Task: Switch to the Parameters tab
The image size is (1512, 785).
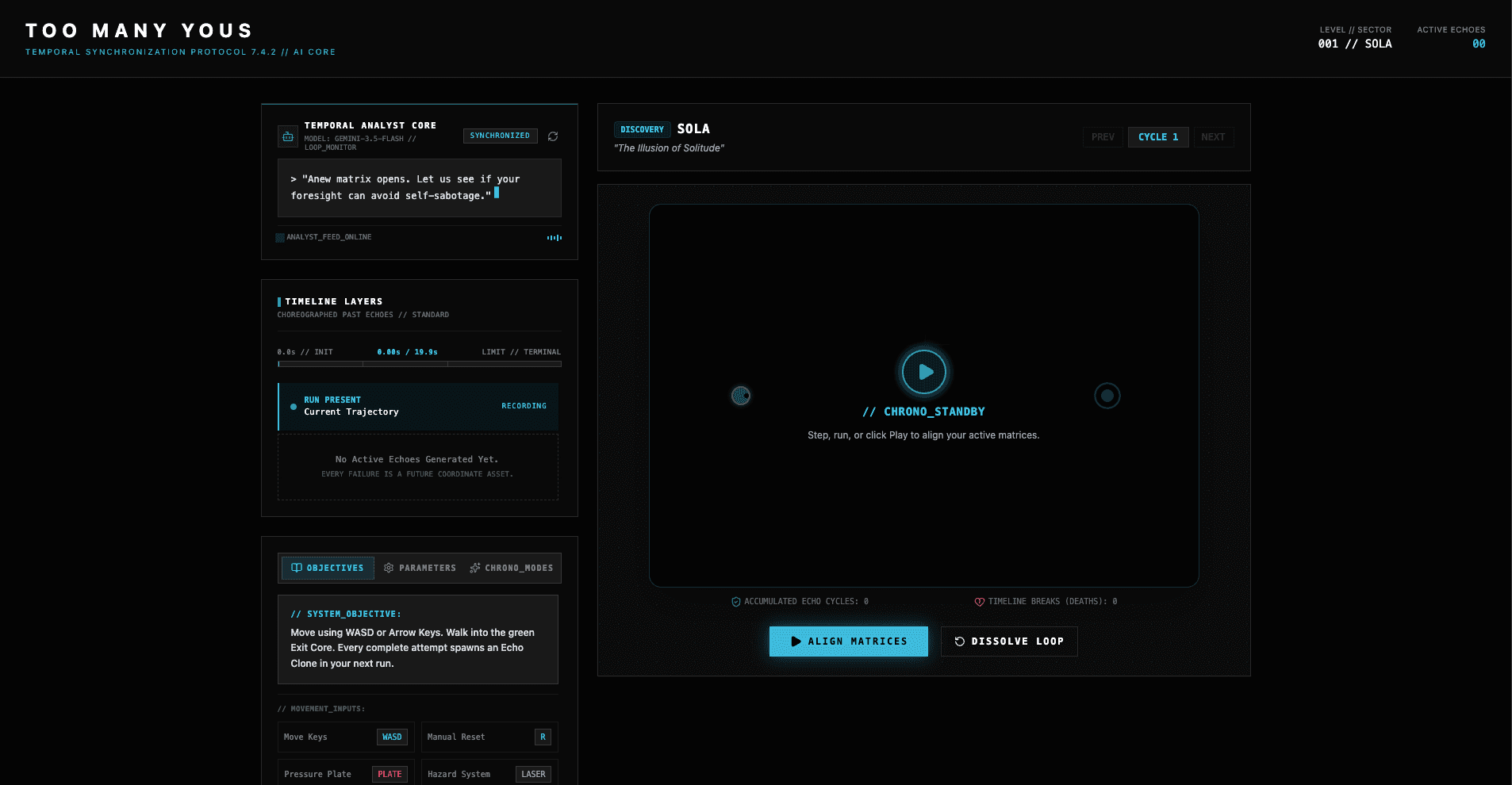Action: (420, 568)
